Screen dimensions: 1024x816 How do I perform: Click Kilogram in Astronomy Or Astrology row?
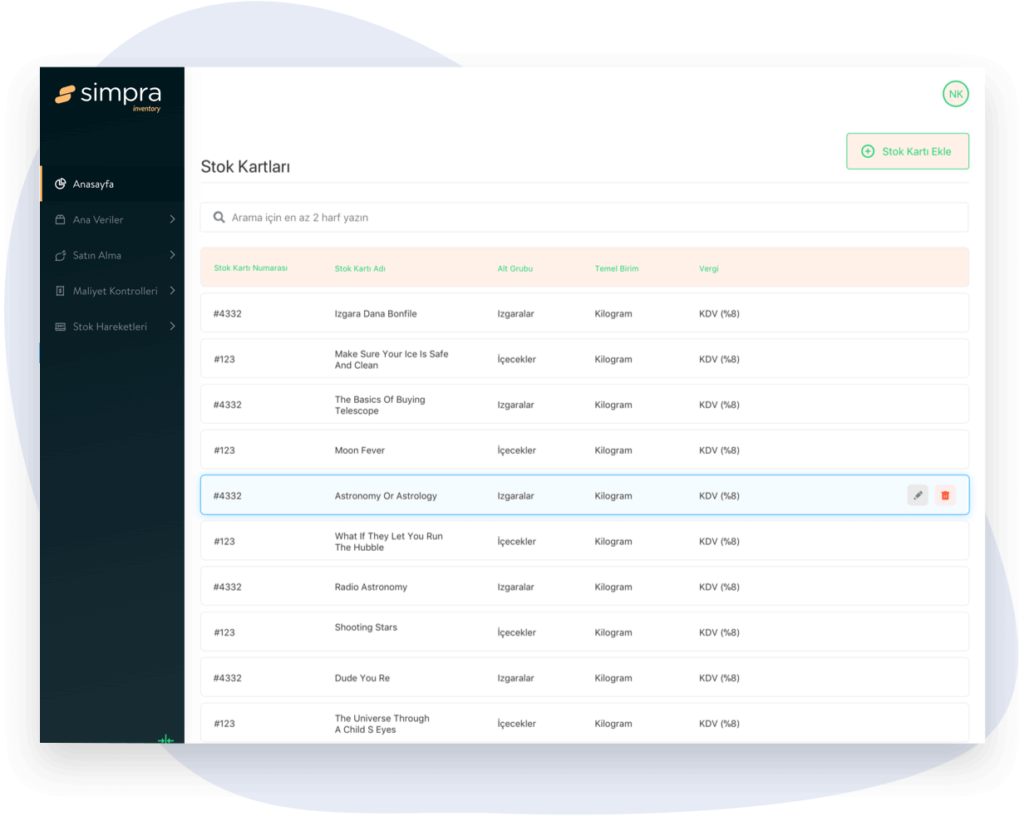(x=613, y=496)
